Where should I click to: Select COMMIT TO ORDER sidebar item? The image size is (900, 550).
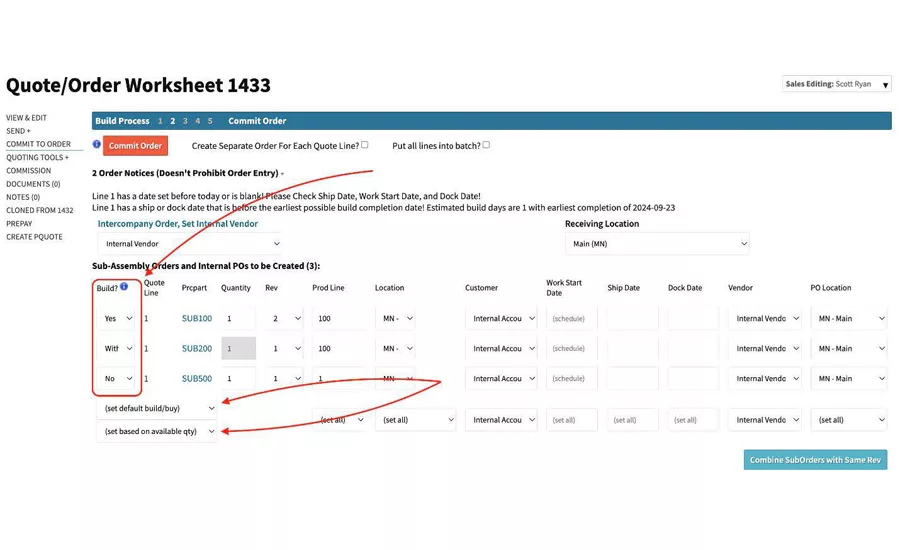coord(38,144)
